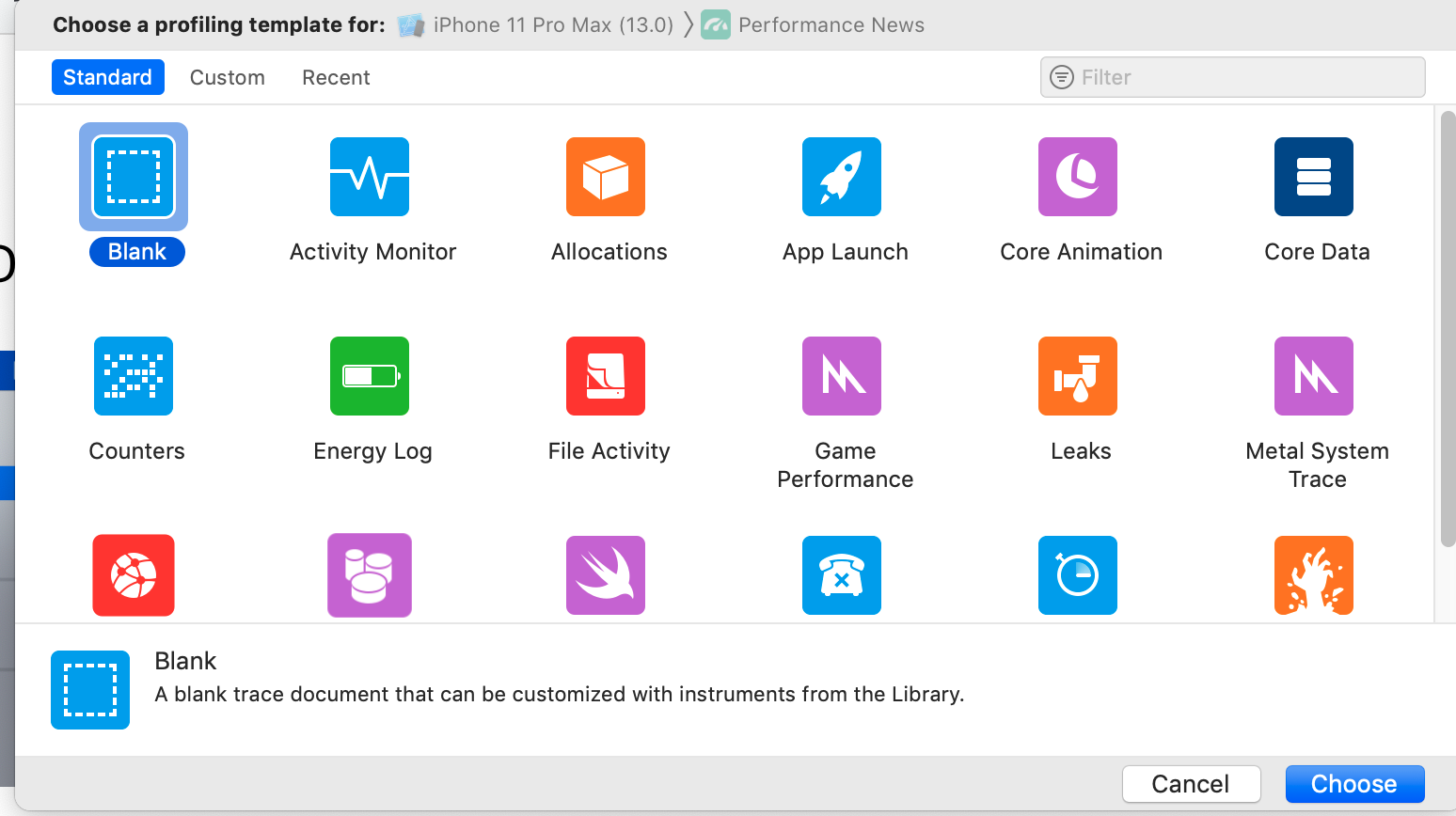Viewport: 1456px width, 816px height.
Task: Select the Core Data template icon
Action: pyautogui.click(x=1314, y=177)
